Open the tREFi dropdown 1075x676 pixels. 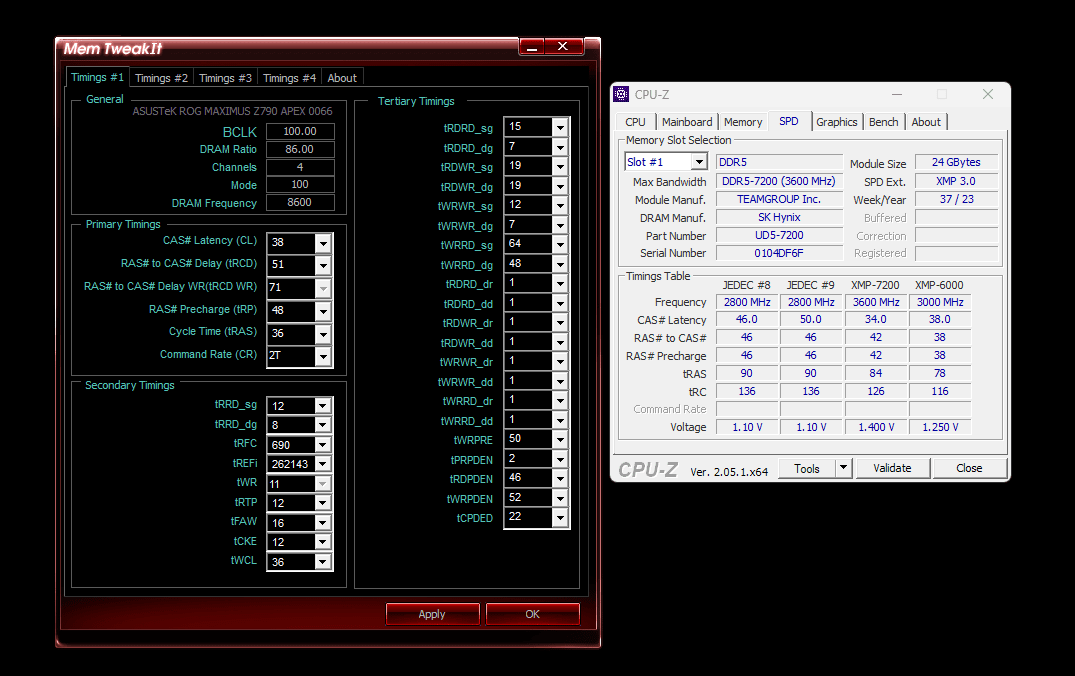point(323,464)
